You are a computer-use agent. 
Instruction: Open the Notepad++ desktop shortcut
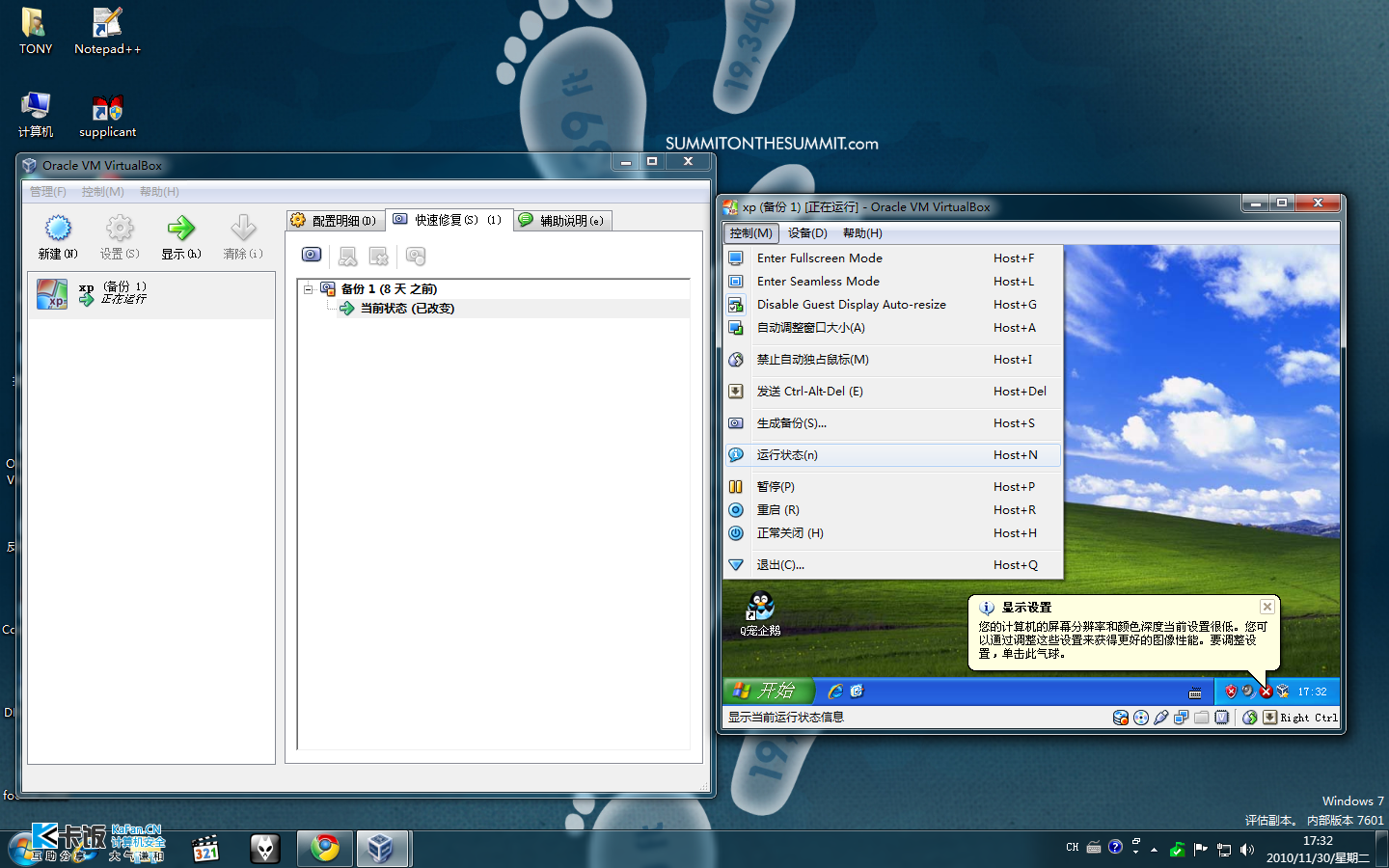(107, 32)
